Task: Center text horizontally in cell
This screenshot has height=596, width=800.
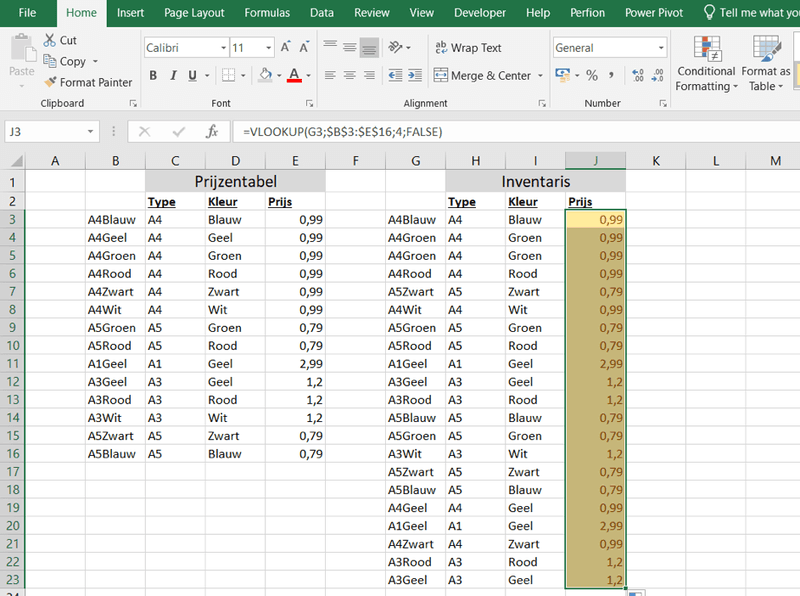Action: click(x=349, y=76)
